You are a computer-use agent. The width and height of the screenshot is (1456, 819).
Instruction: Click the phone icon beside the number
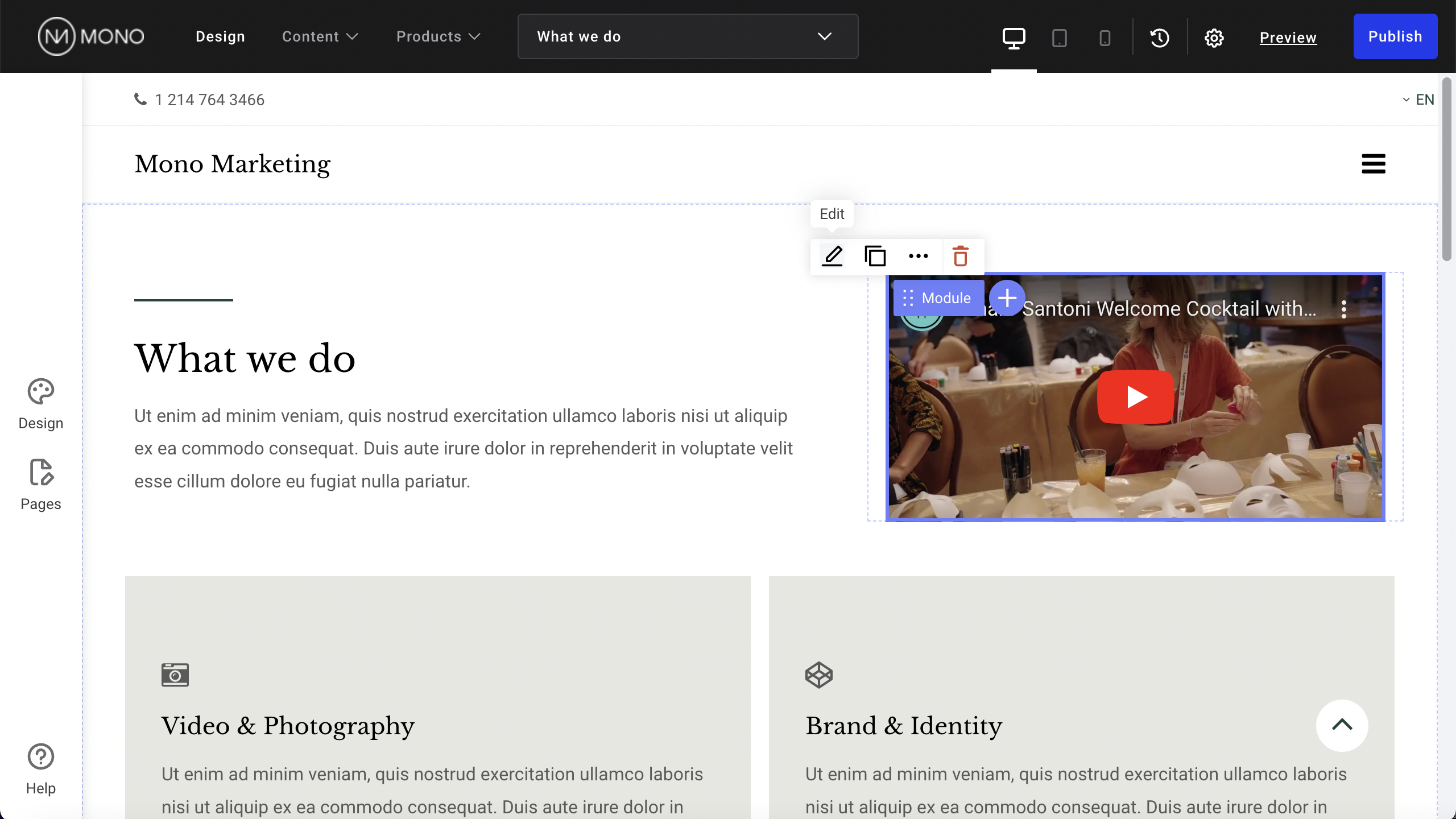140,100
